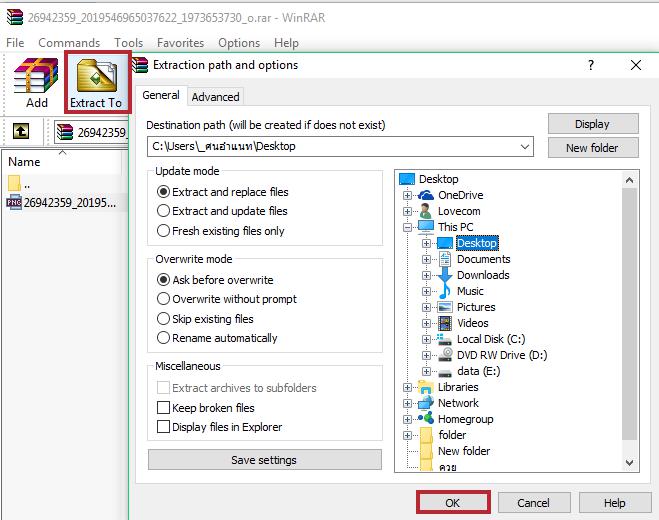The width and height of the screenshot is (659, 520).
Task: Click the Libraries icon in tree
Action: pyautogui.click(x=426, y=387)
